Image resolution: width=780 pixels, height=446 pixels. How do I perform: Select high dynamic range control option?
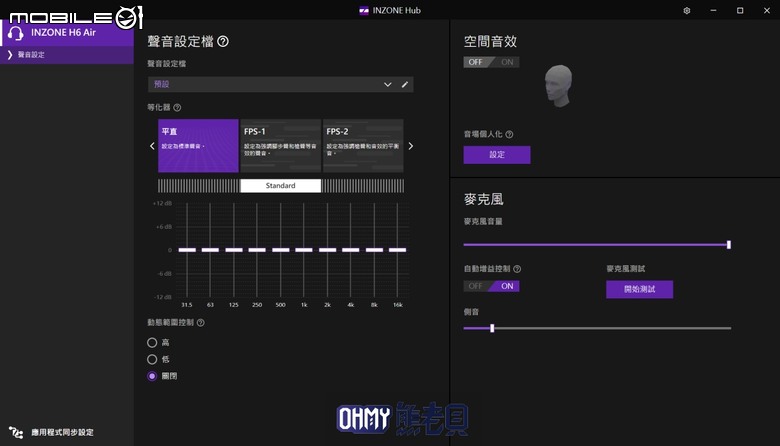tap(152, 343)
